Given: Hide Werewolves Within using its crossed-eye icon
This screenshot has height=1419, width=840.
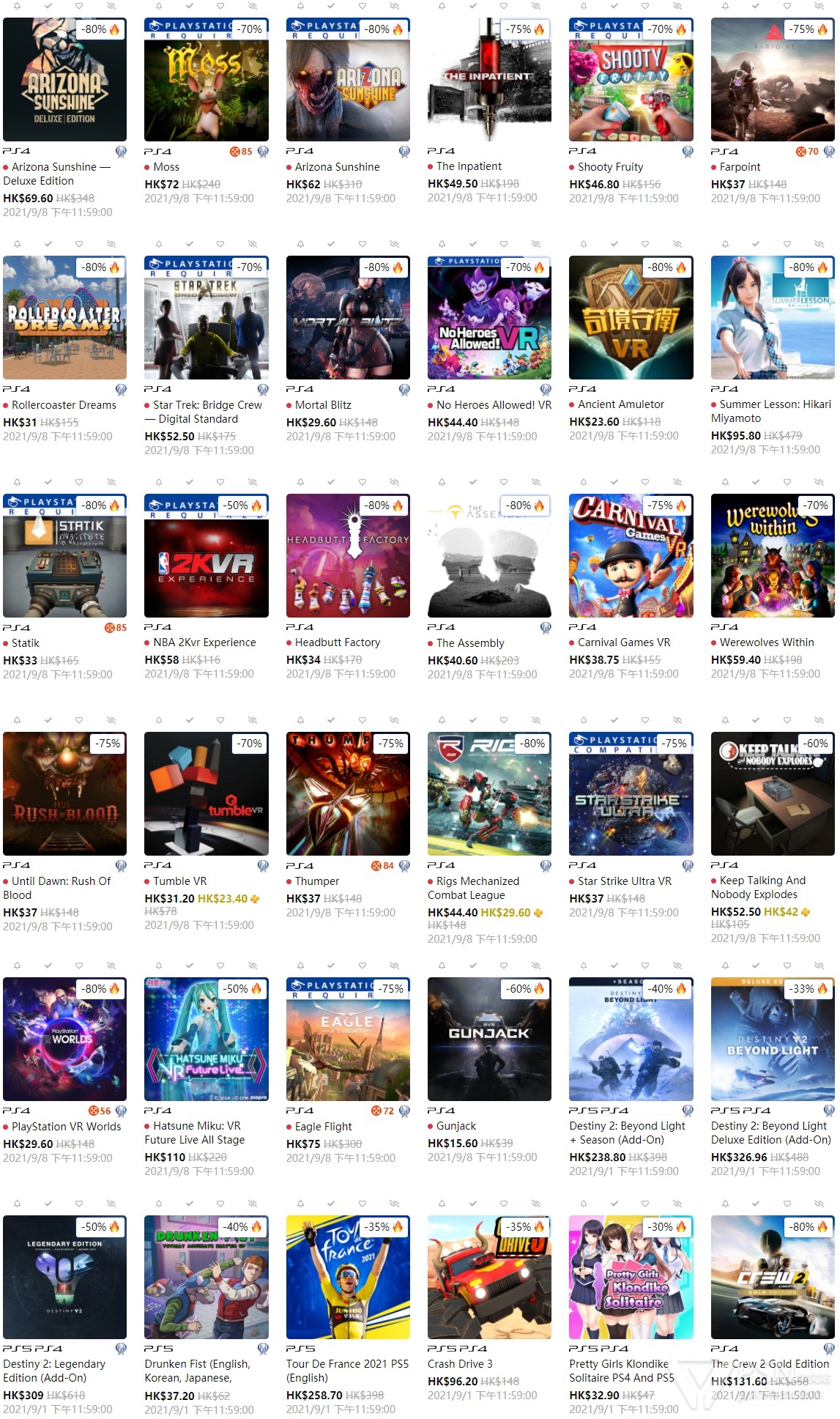Looking at the screenshot, I should 819,482.
